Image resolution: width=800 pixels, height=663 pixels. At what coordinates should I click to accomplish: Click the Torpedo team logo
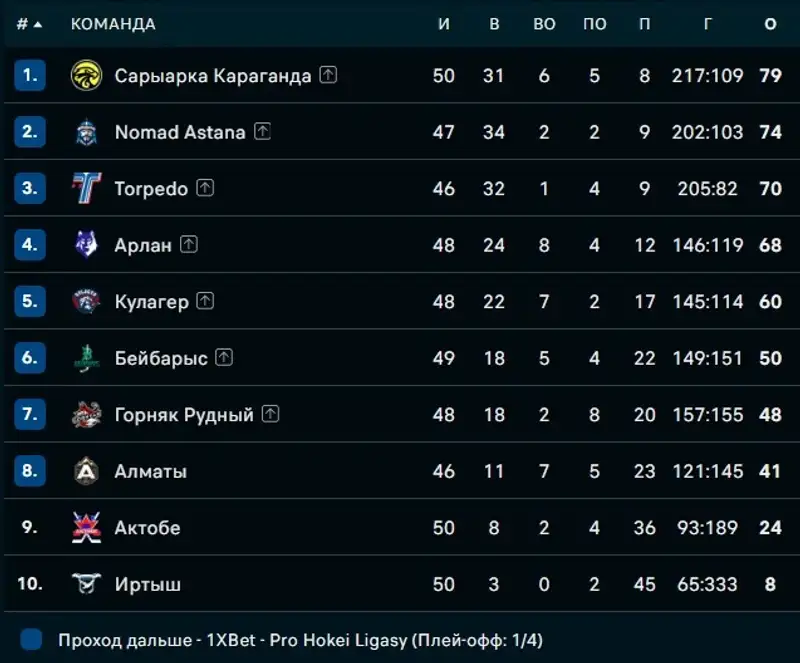tap(87, 188)
